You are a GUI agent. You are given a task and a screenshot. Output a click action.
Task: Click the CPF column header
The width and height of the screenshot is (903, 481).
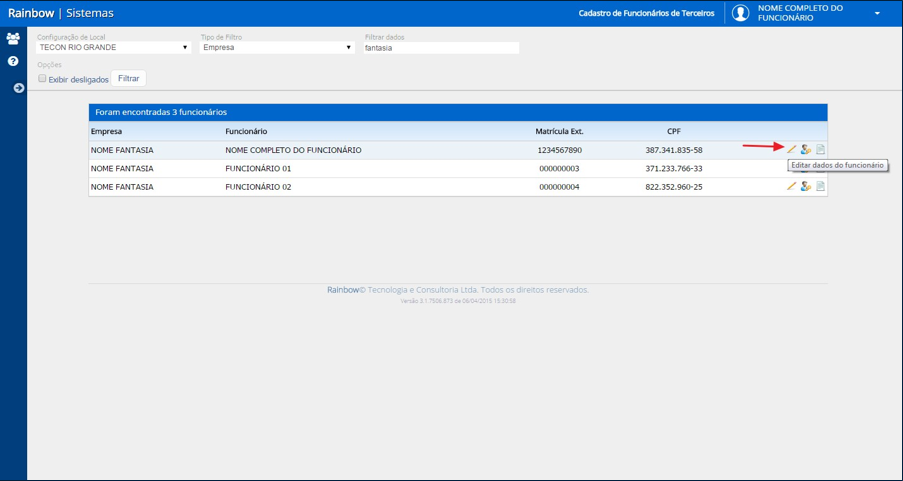point(674,131)
